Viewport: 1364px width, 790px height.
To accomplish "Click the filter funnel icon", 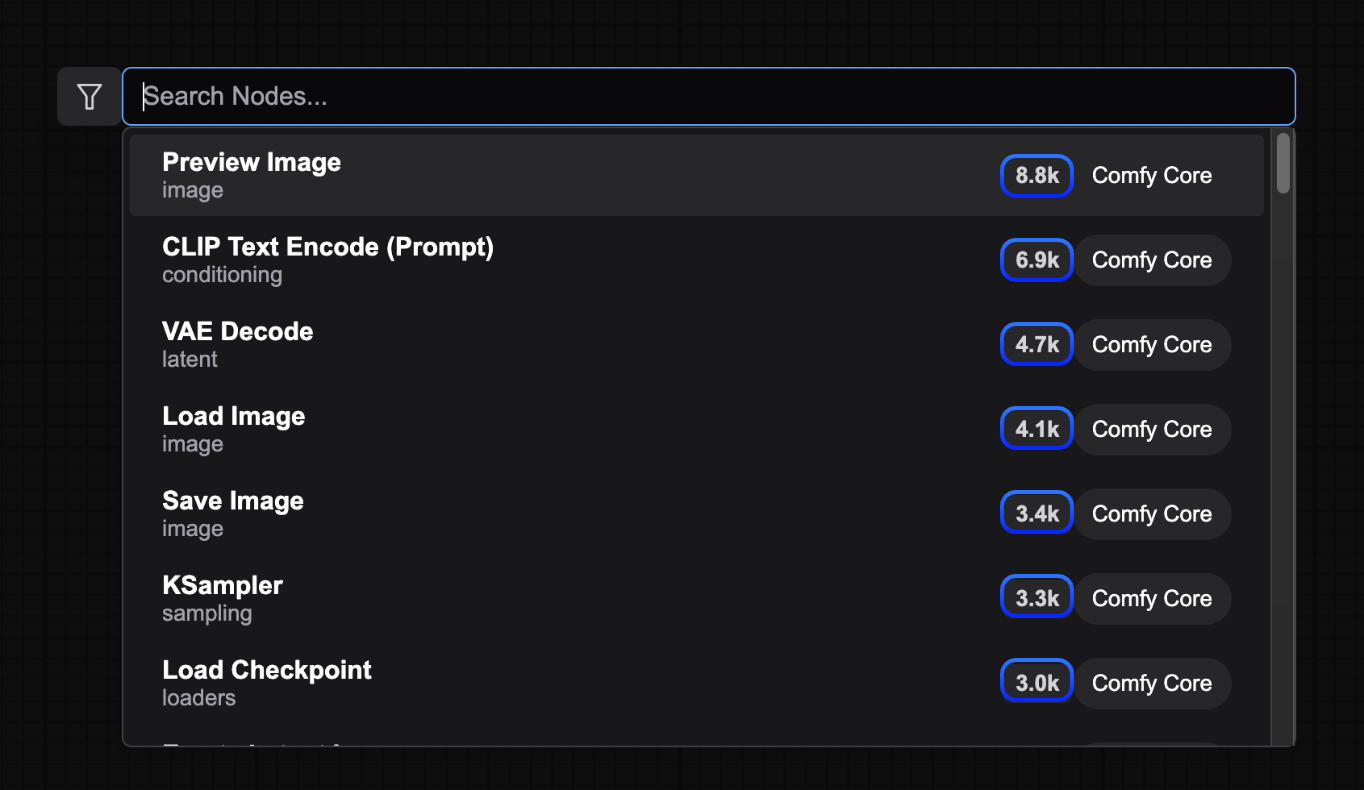I will (89, 96).
